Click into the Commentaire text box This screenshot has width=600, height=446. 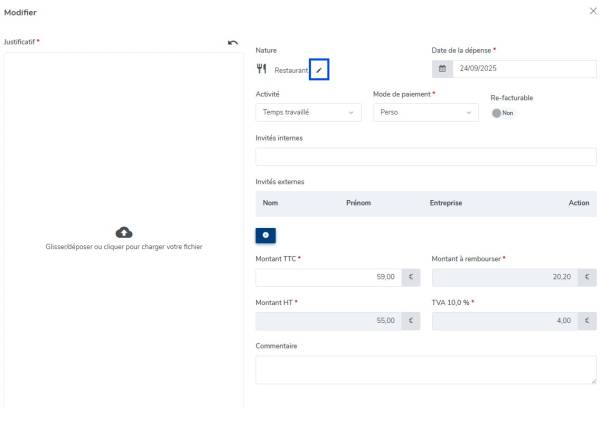[x=426, y=370]
